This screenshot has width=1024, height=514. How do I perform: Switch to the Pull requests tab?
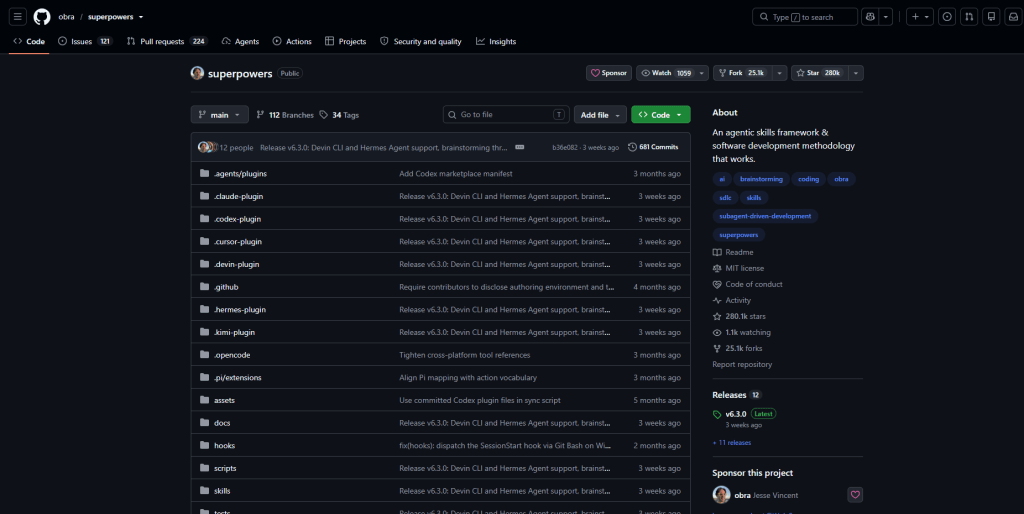coord(167,41)
